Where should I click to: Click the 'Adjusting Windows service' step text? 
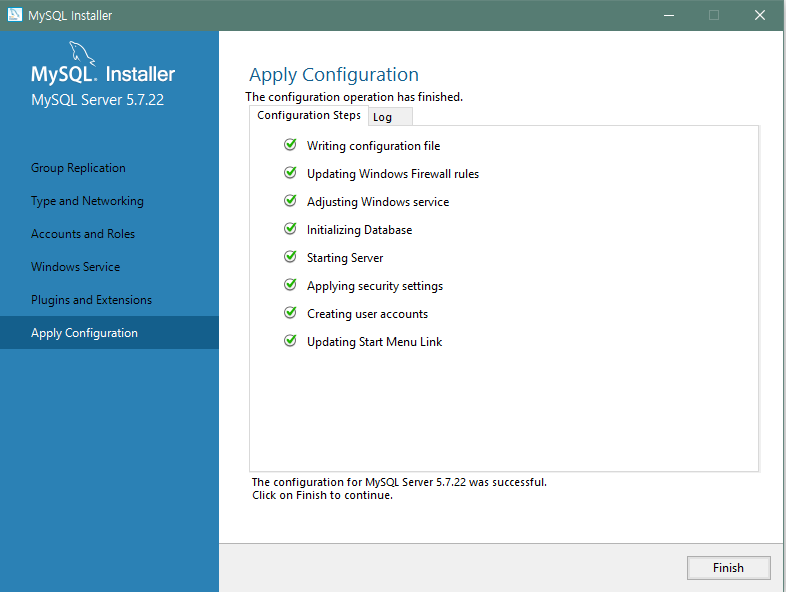(x=378, y=202)
